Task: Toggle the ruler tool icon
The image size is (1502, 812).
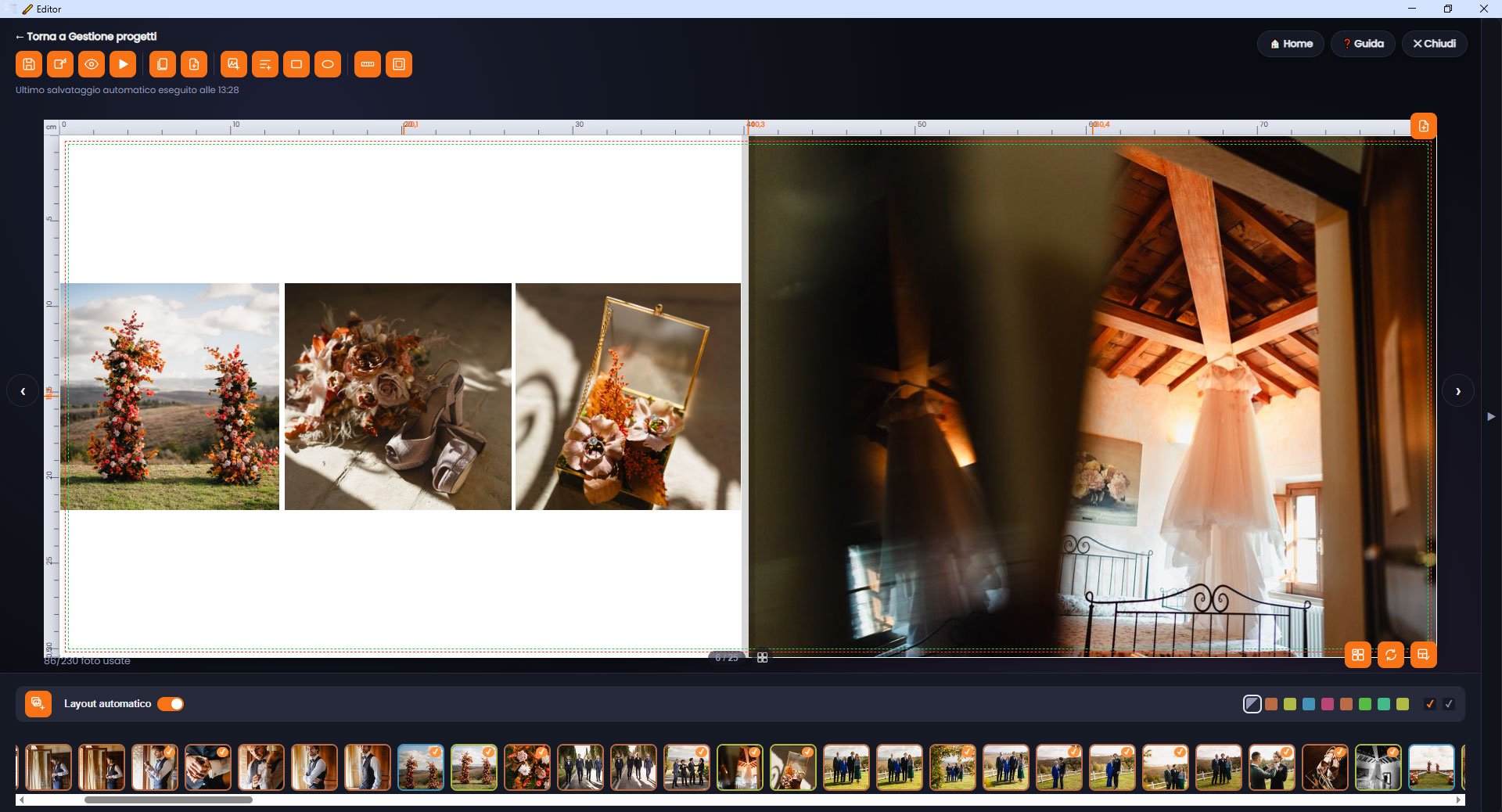Action: pyautogui.click(x=368, y=64)
